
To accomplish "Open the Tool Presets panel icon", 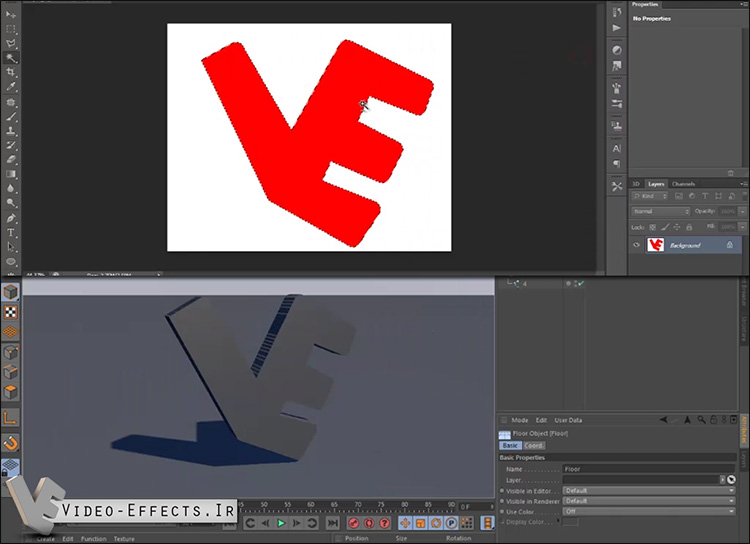I will [617, 187].
